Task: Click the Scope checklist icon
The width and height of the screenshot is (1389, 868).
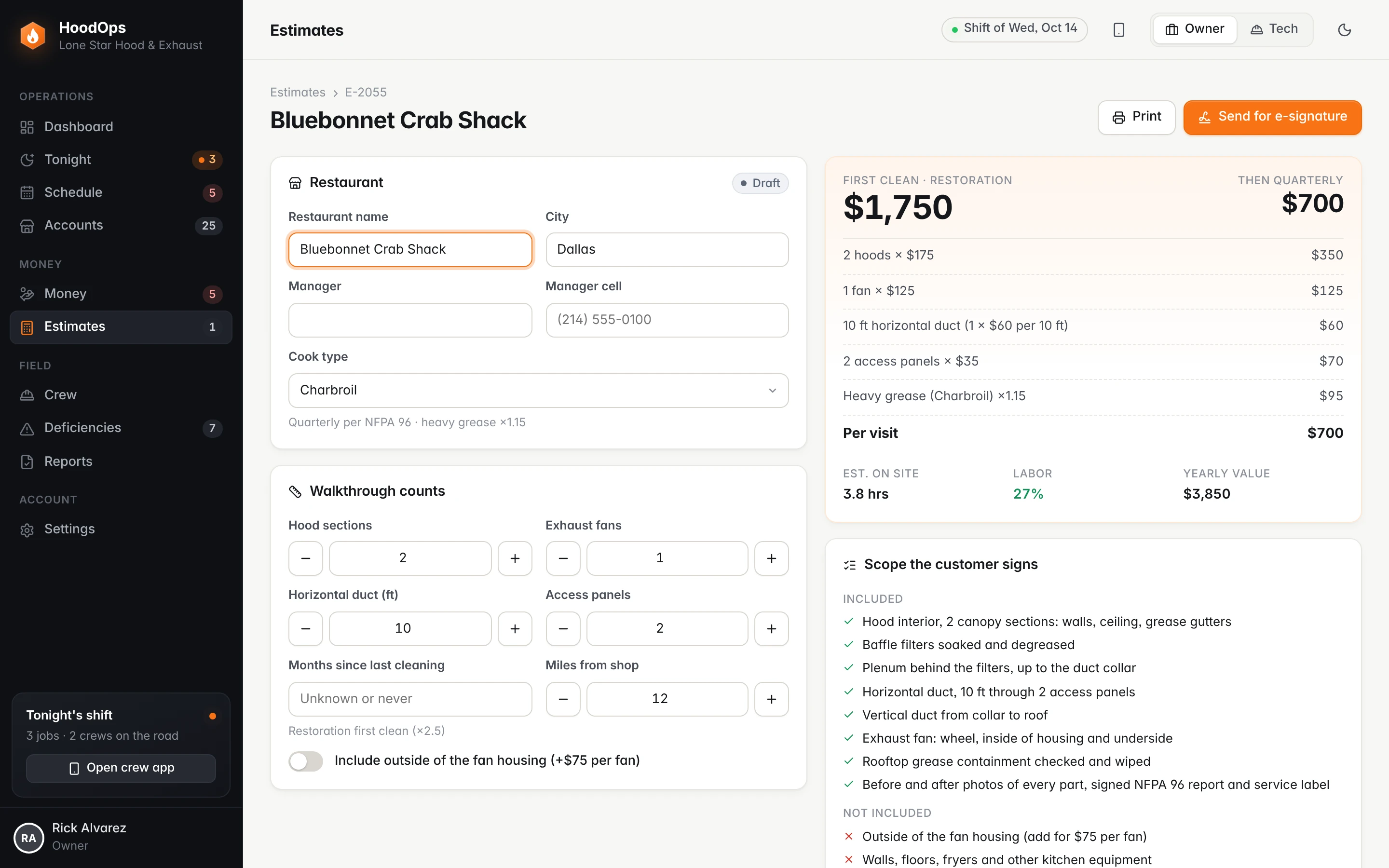Action: [849, 565]
